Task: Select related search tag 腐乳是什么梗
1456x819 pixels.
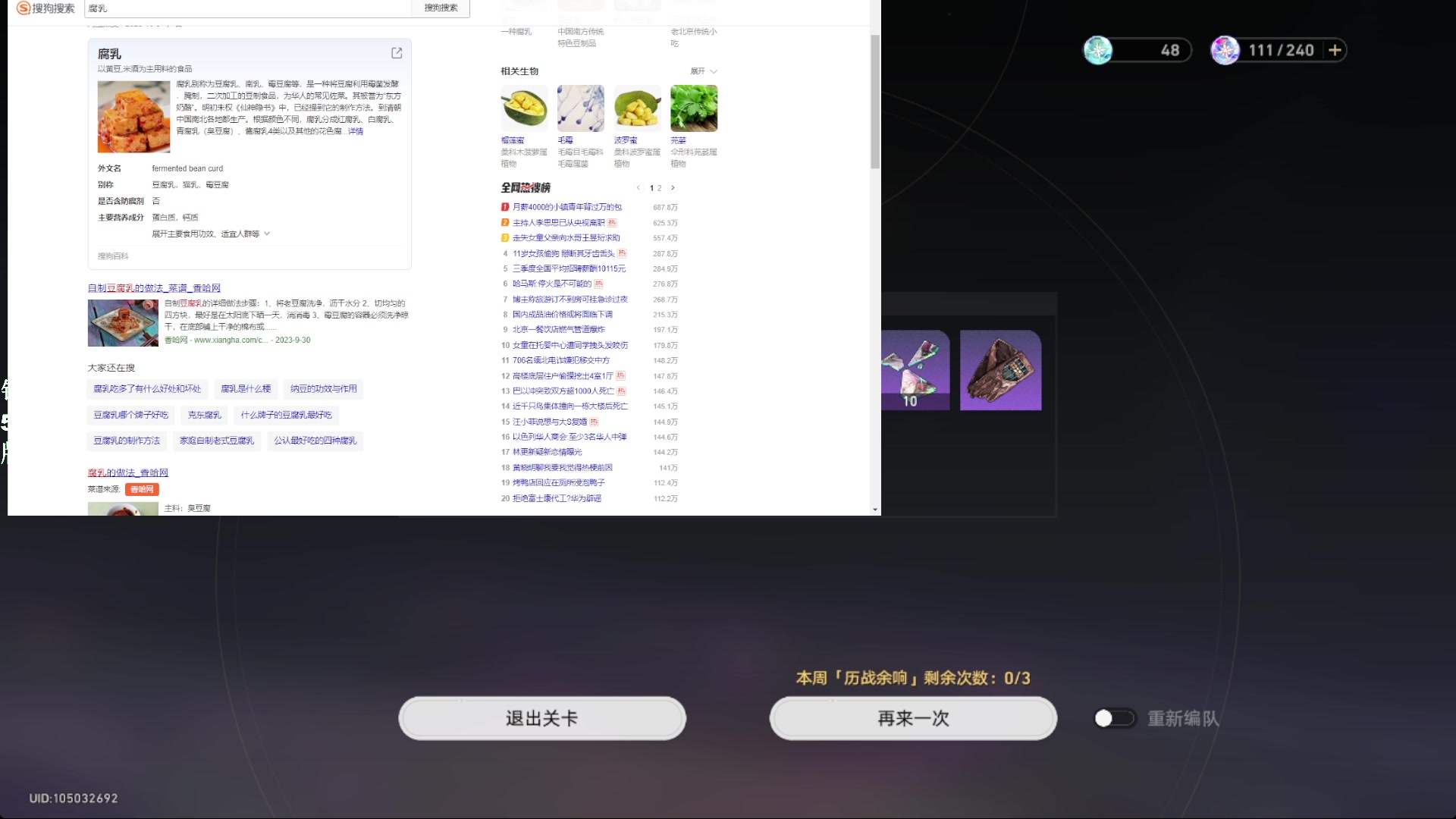Action: pos(246,389)
